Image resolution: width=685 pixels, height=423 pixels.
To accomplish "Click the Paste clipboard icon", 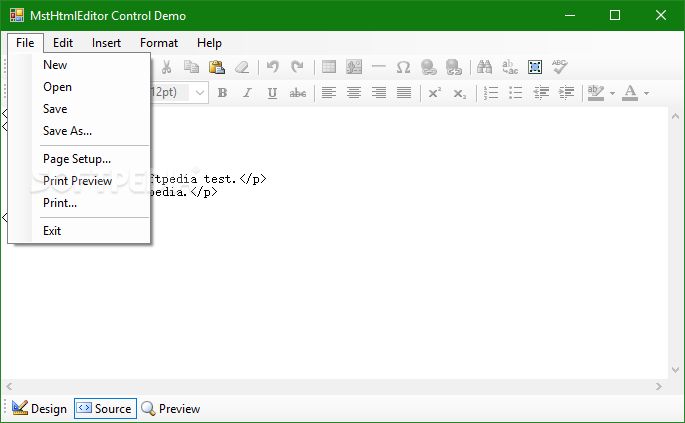I will point(217,67).
